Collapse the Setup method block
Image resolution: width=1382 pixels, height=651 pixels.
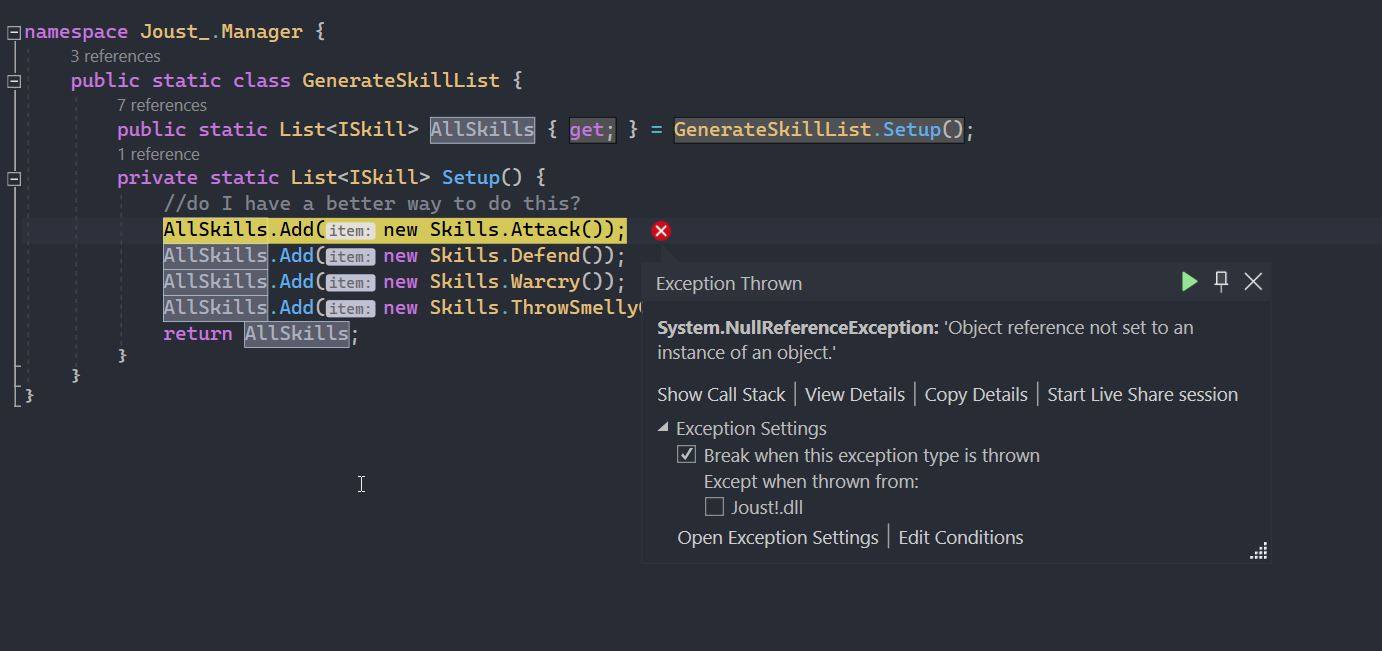pyautogui.click(x=14, y=178)
